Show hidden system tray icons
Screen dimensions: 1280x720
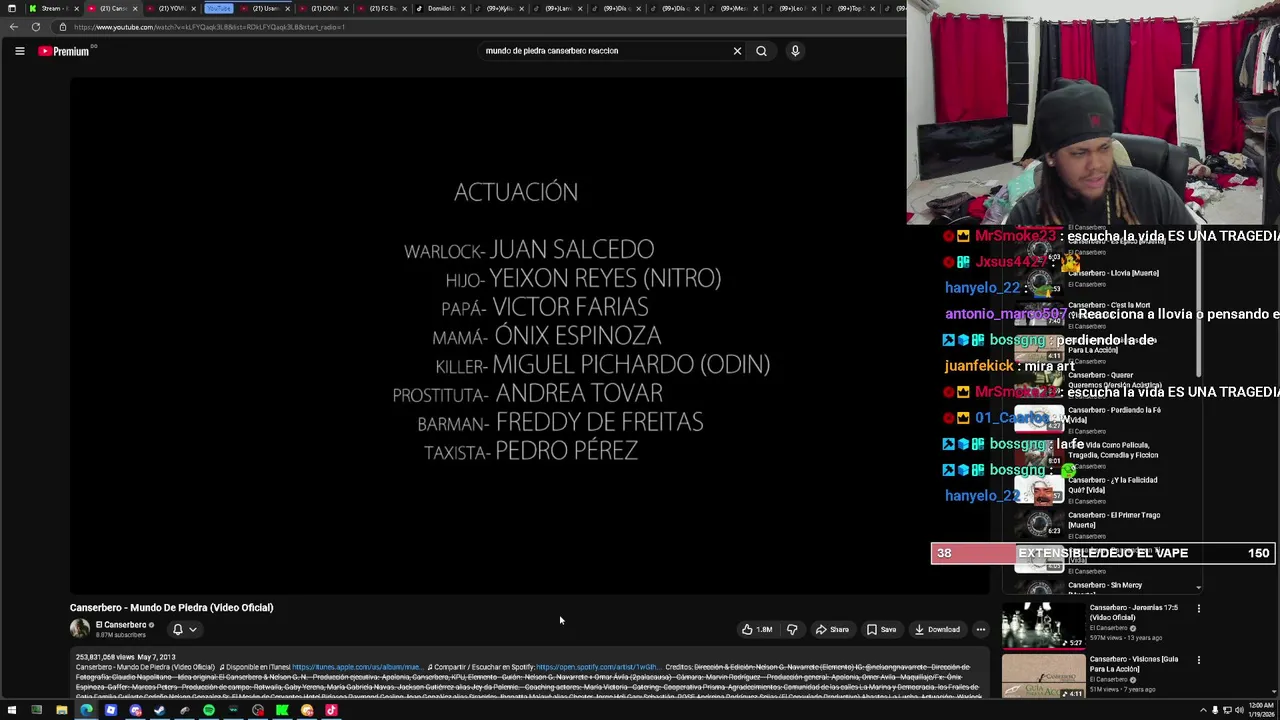(x=1201, y=711)
